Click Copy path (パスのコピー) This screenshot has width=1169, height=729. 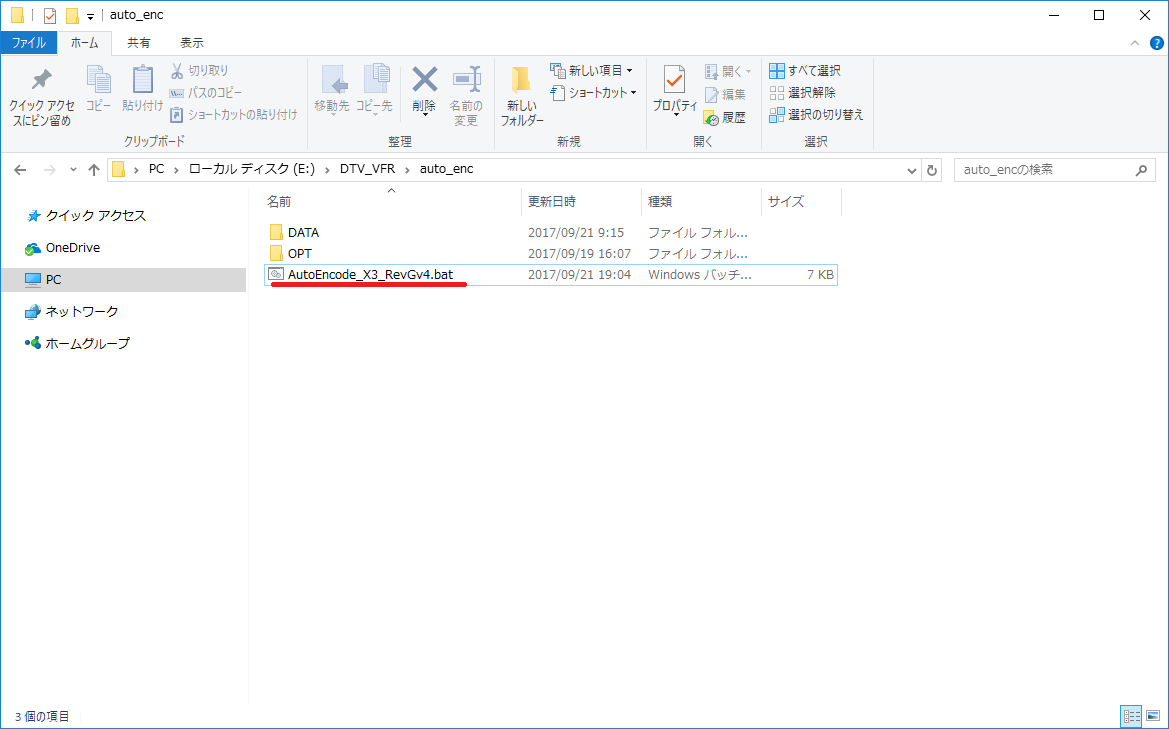(x=206, y=92)
